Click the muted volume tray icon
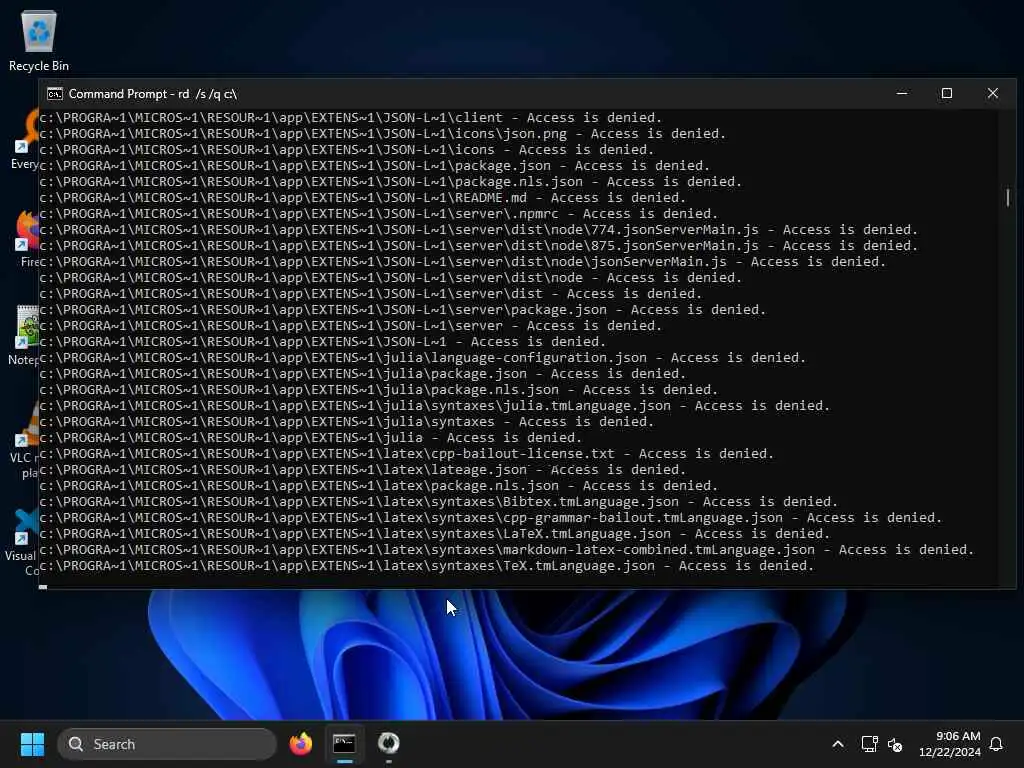The height and width of the screenshot is (768, 1024). 895,744
